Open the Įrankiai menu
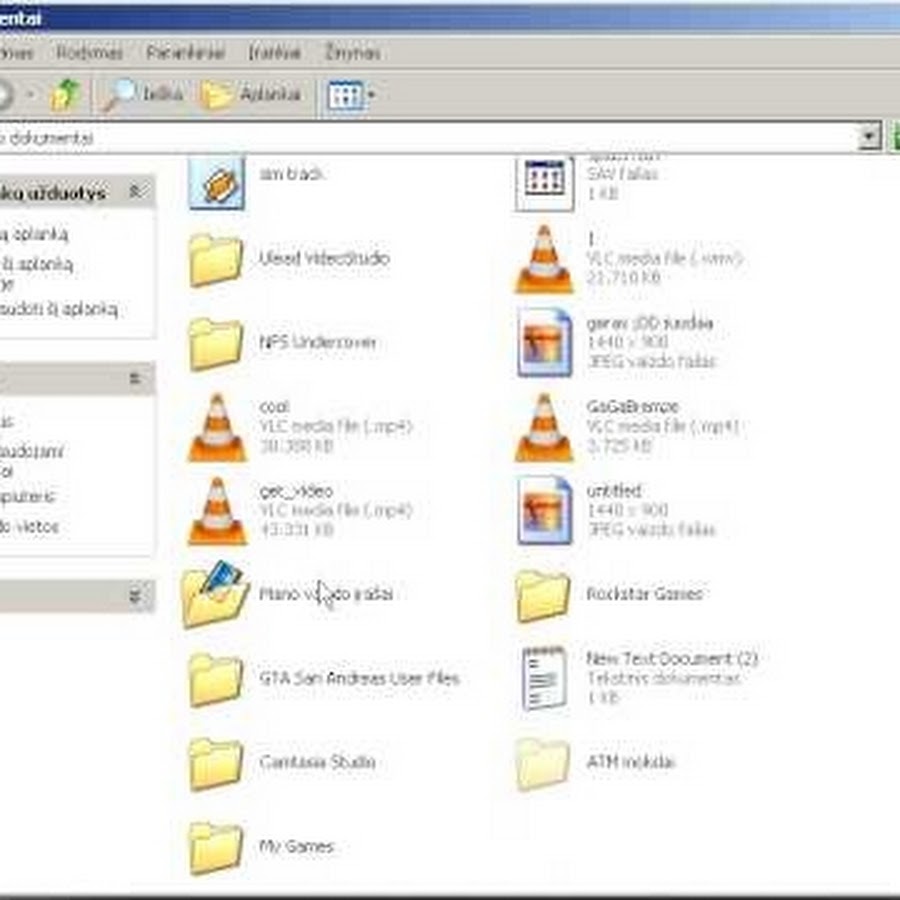Image resolution: width=900 pixels, height=900 pixels. pyautogui.click(x=274, y=52)
